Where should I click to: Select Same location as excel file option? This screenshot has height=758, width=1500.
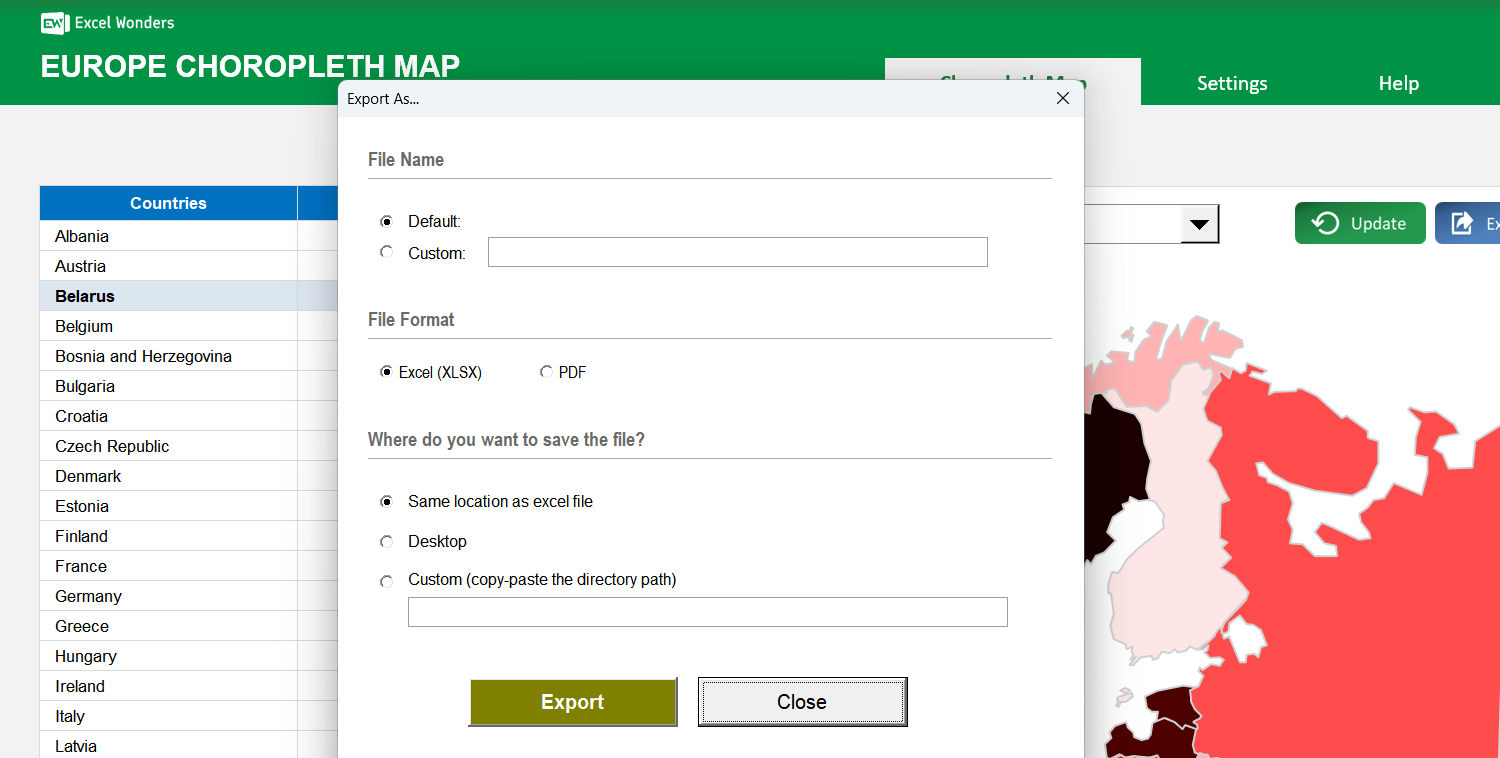(x=386, y=501)
